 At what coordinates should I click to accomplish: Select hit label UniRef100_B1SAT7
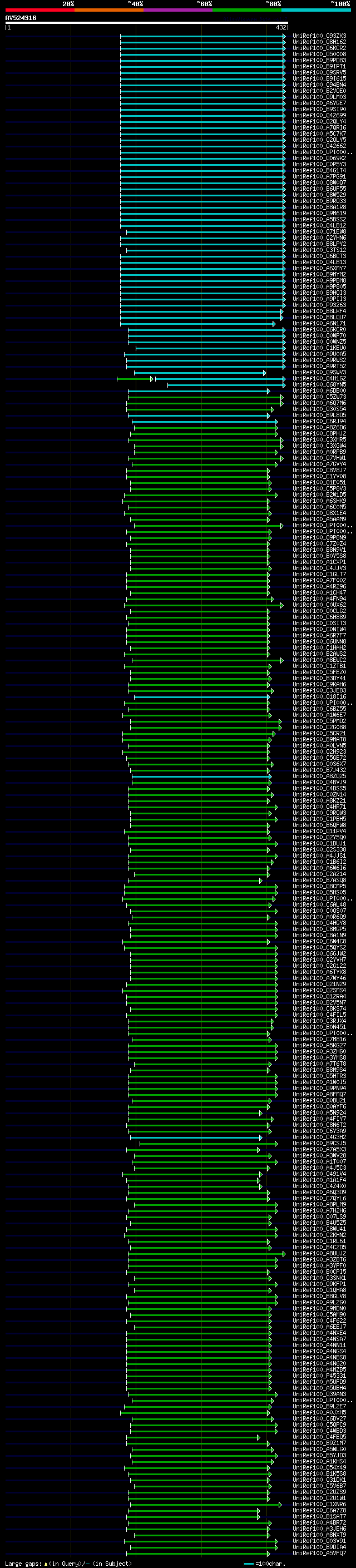pyautogui.click(x=319, y=1516)
